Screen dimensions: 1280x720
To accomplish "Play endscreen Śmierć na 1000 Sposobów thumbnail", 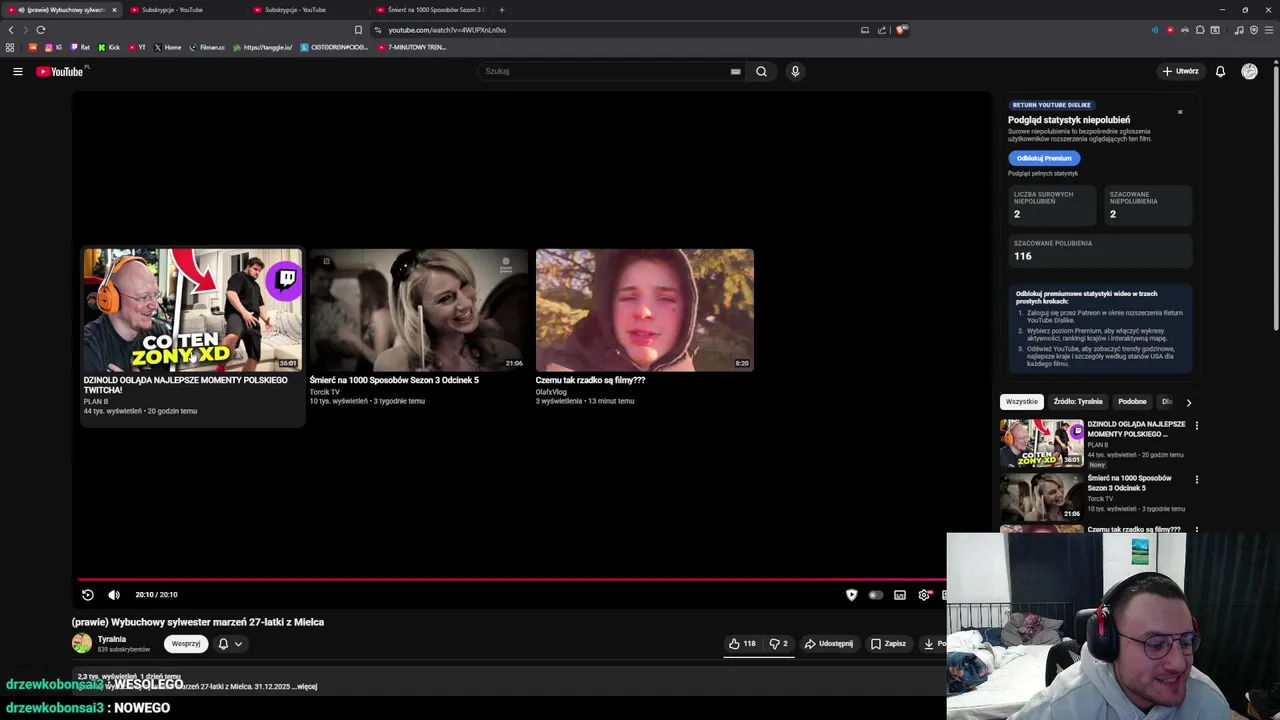I will tap(418, 310).
